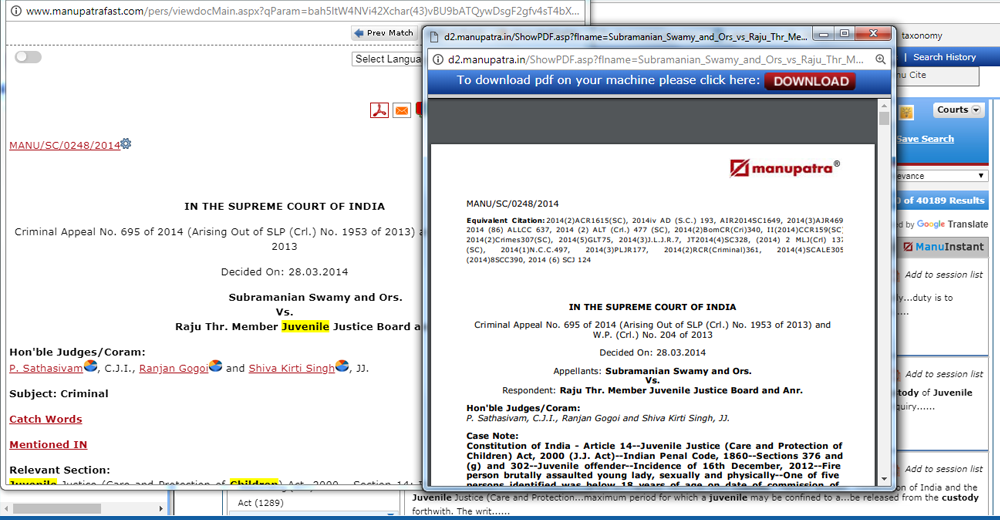Viewport: 1000px width, 520px height.
Task: Expand the Courts dropdown
Action: 959,110
